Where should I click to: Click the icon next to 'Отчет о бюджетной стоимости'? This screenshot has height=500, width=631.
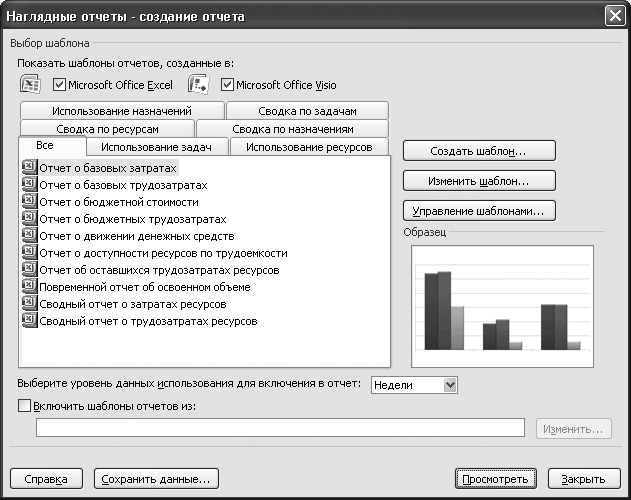(x=28, y=203)
